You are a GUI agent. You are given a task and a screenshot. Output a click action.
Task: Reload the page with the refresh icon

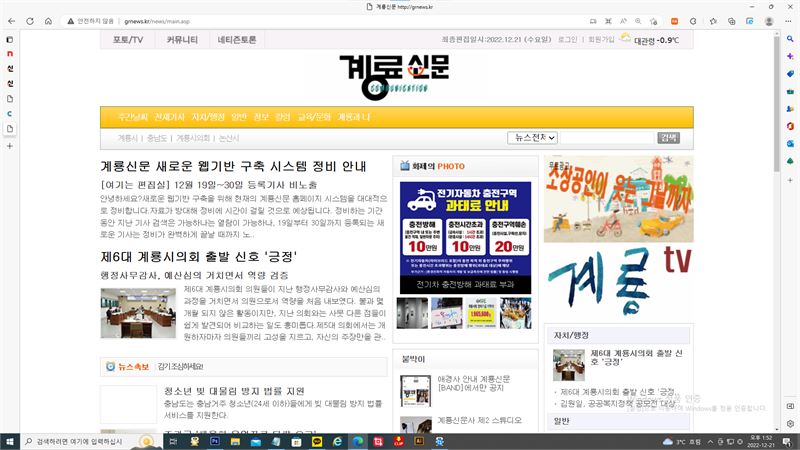[x=30, y=21]
